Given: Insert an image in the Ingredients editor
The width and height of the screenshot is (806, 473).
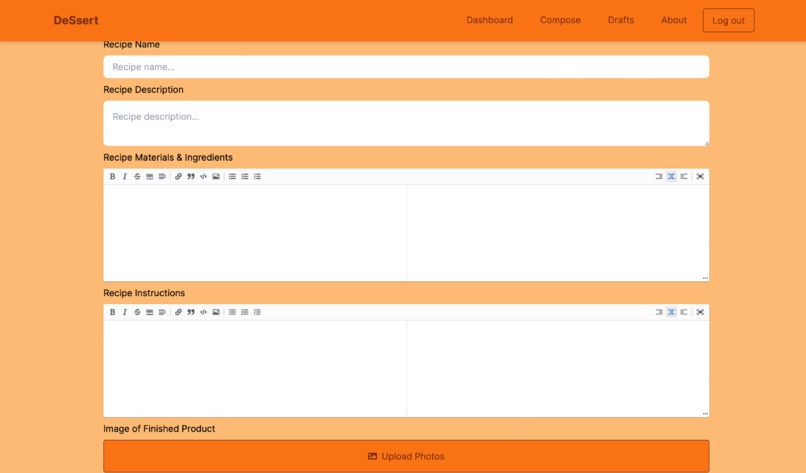Looking at the screenshot, I should (216, 176).
